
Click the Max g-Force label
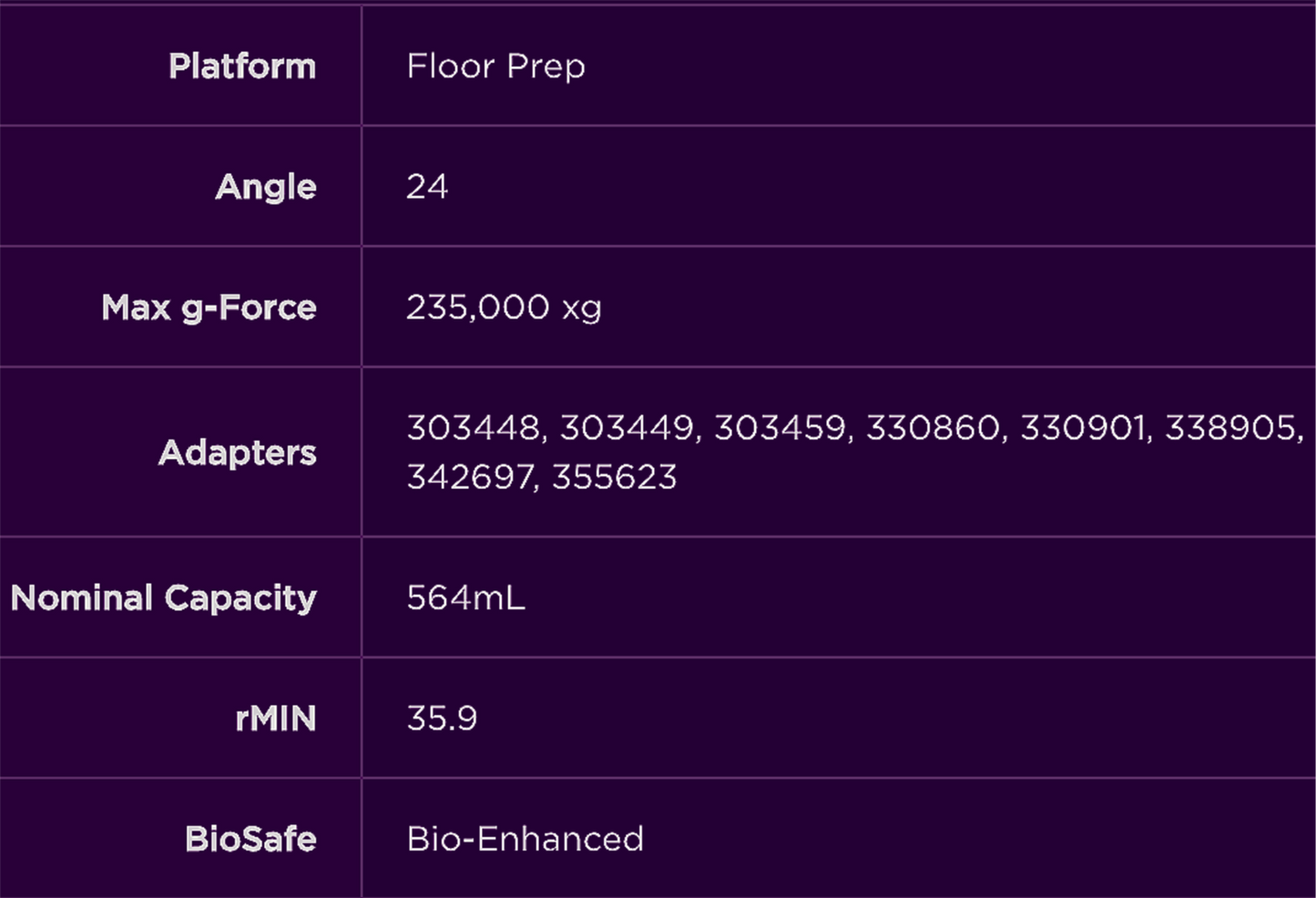tap(209, 308)
